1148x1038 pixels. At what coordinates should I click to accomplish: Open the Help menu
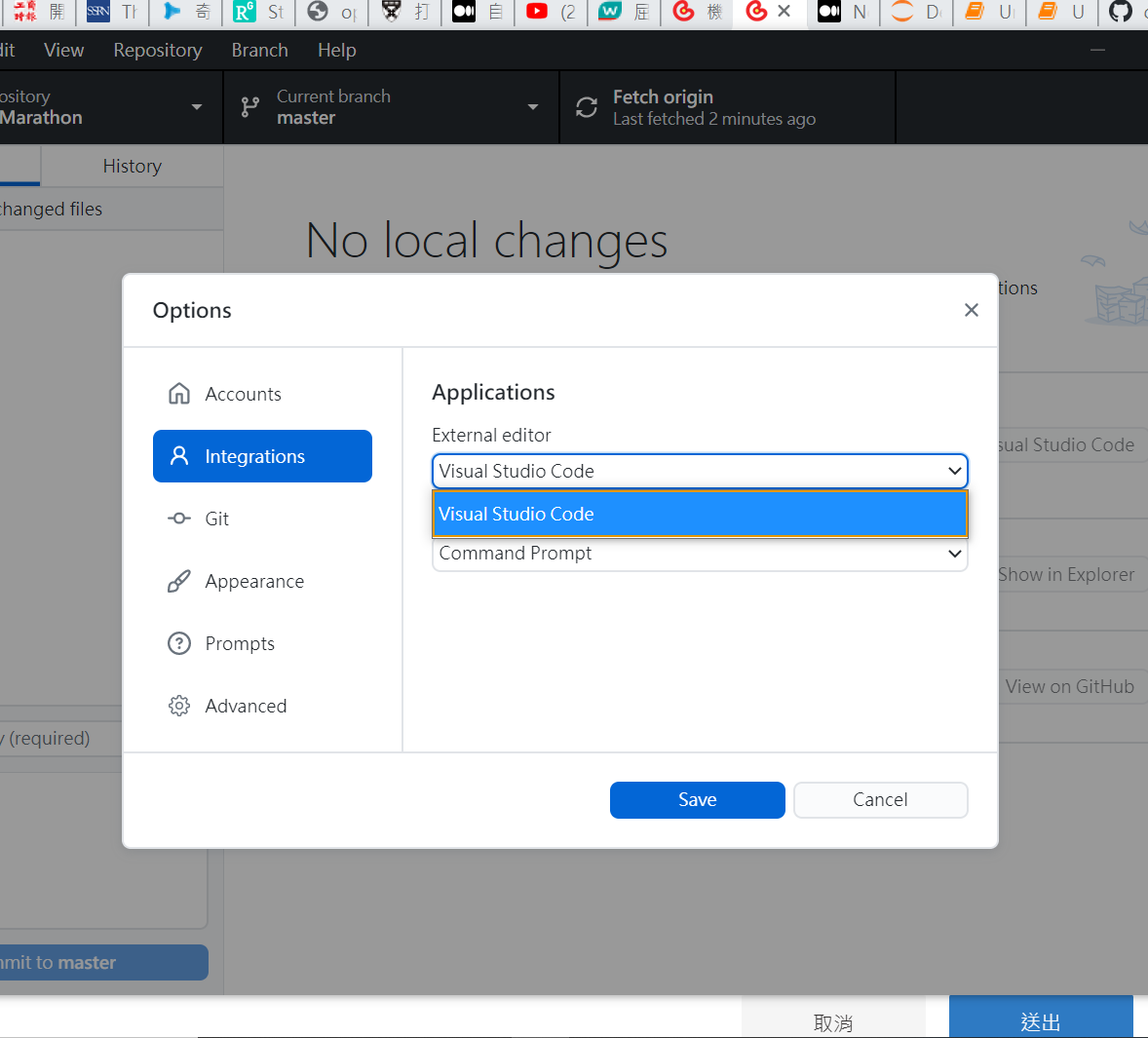tap(336, 50)
